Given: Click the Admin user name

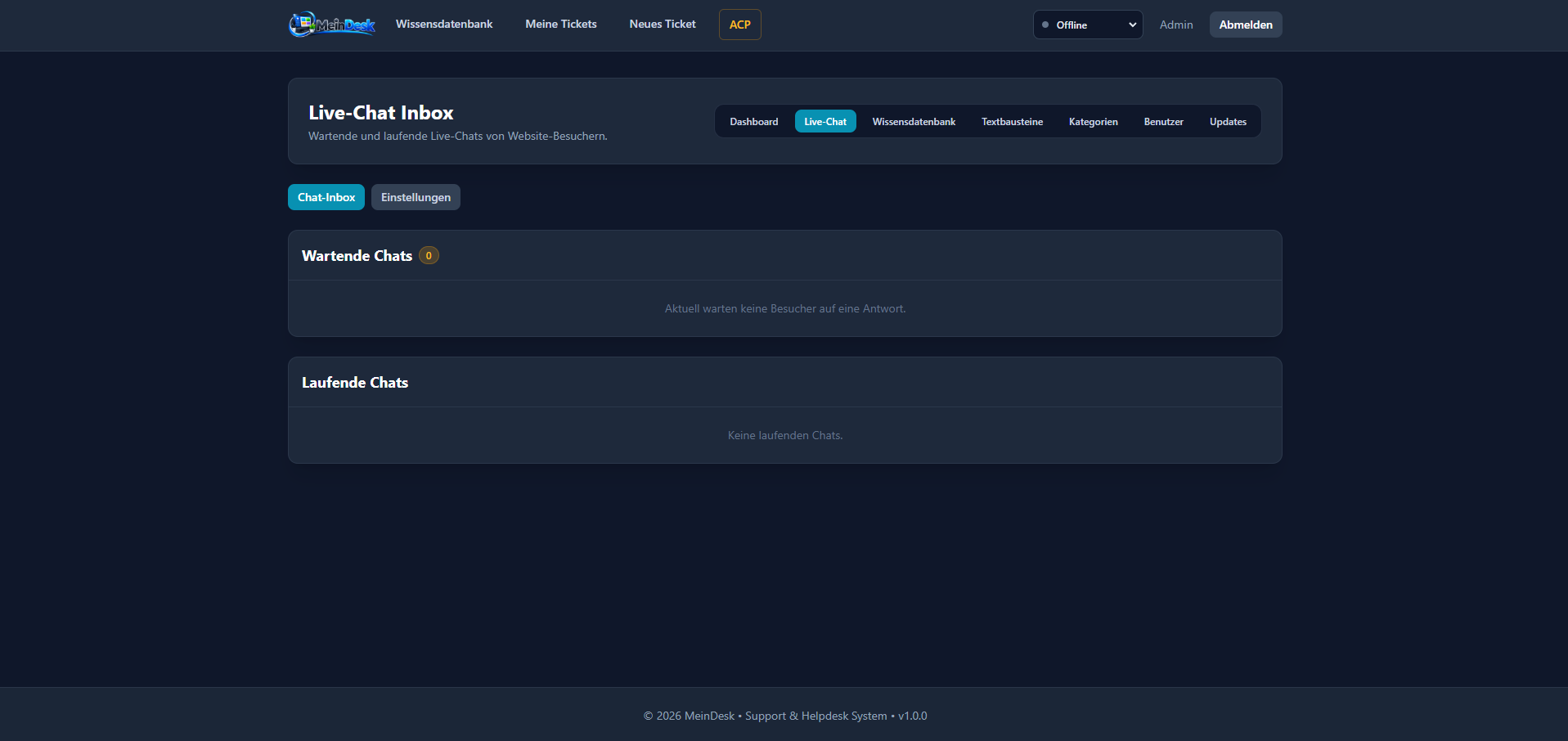Looking at the screenshot, I should click(x=1176, y=25).
